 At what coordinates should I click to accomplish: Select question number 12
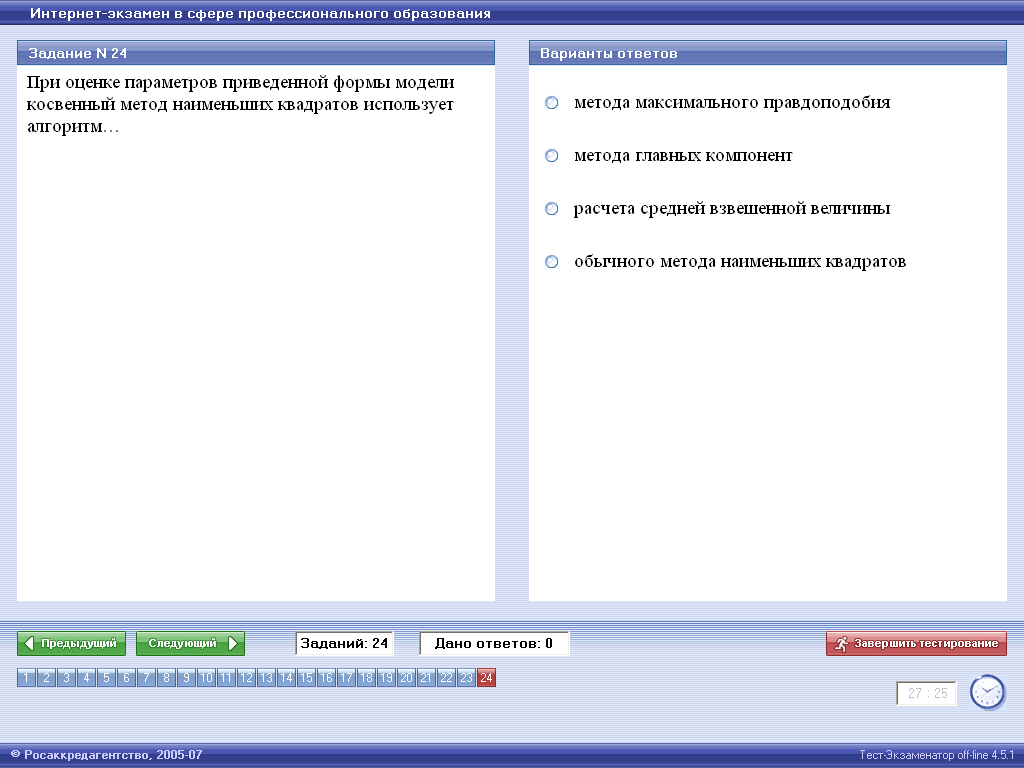[x=246, y=678]
